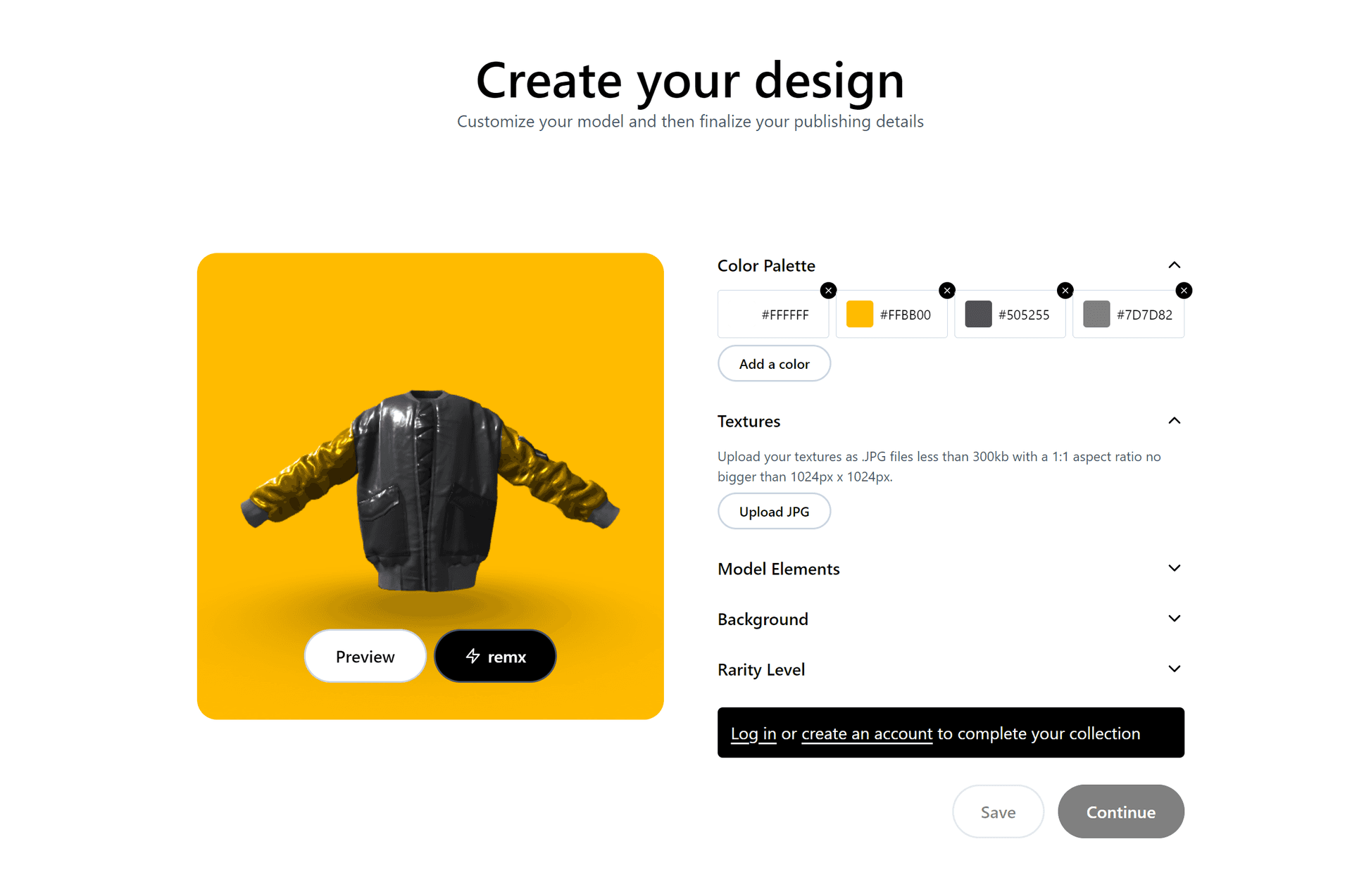Screen dimensions: 1352x896
Task: Click remove color #7D7D82 swatch
Action: [1183, 289]
